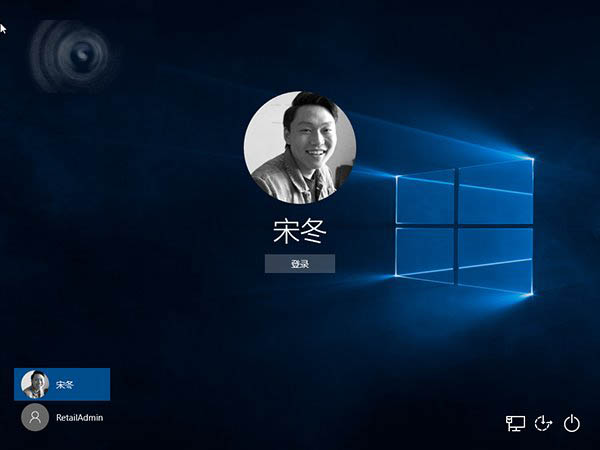Click the 登录 sign-in button
Image resolution: width=600 pixels, height=450 pixels.
point(300,264)
